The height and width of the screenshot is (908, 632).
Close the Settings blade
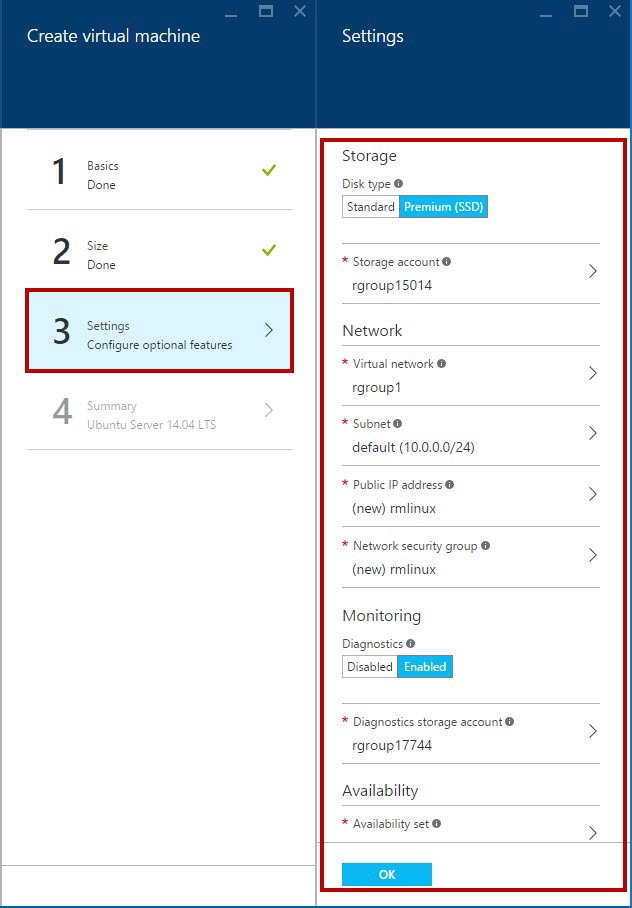(x=615, y=11)
